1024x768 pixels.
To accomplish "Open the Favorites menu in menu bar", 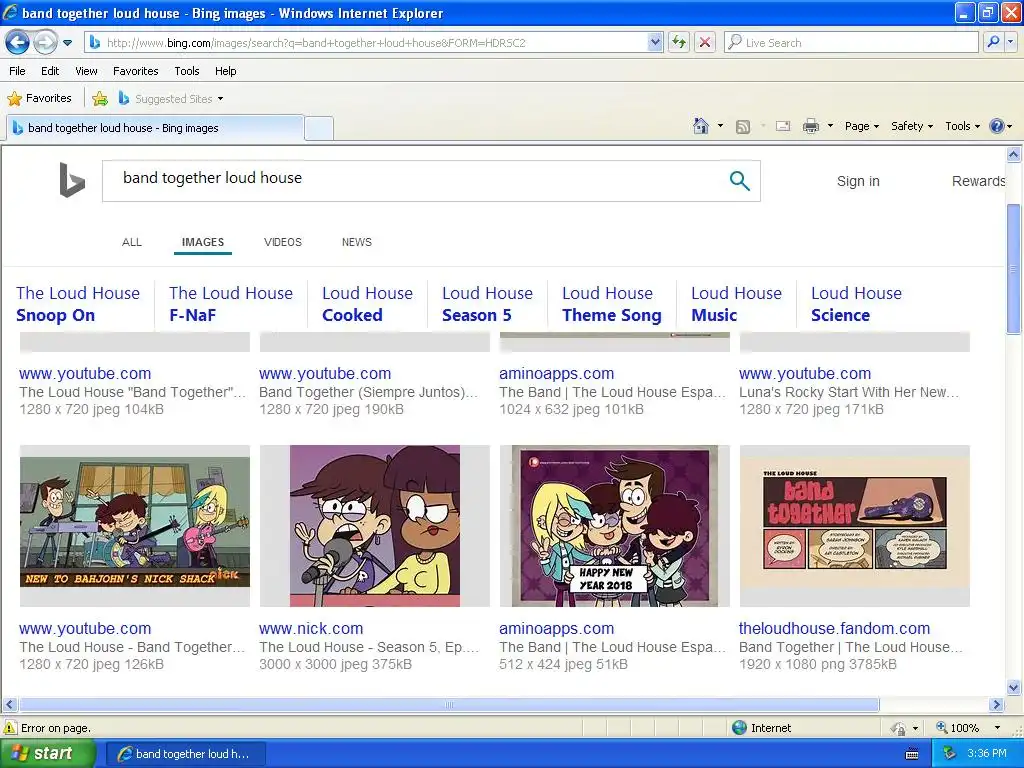I will coord(135,71).
